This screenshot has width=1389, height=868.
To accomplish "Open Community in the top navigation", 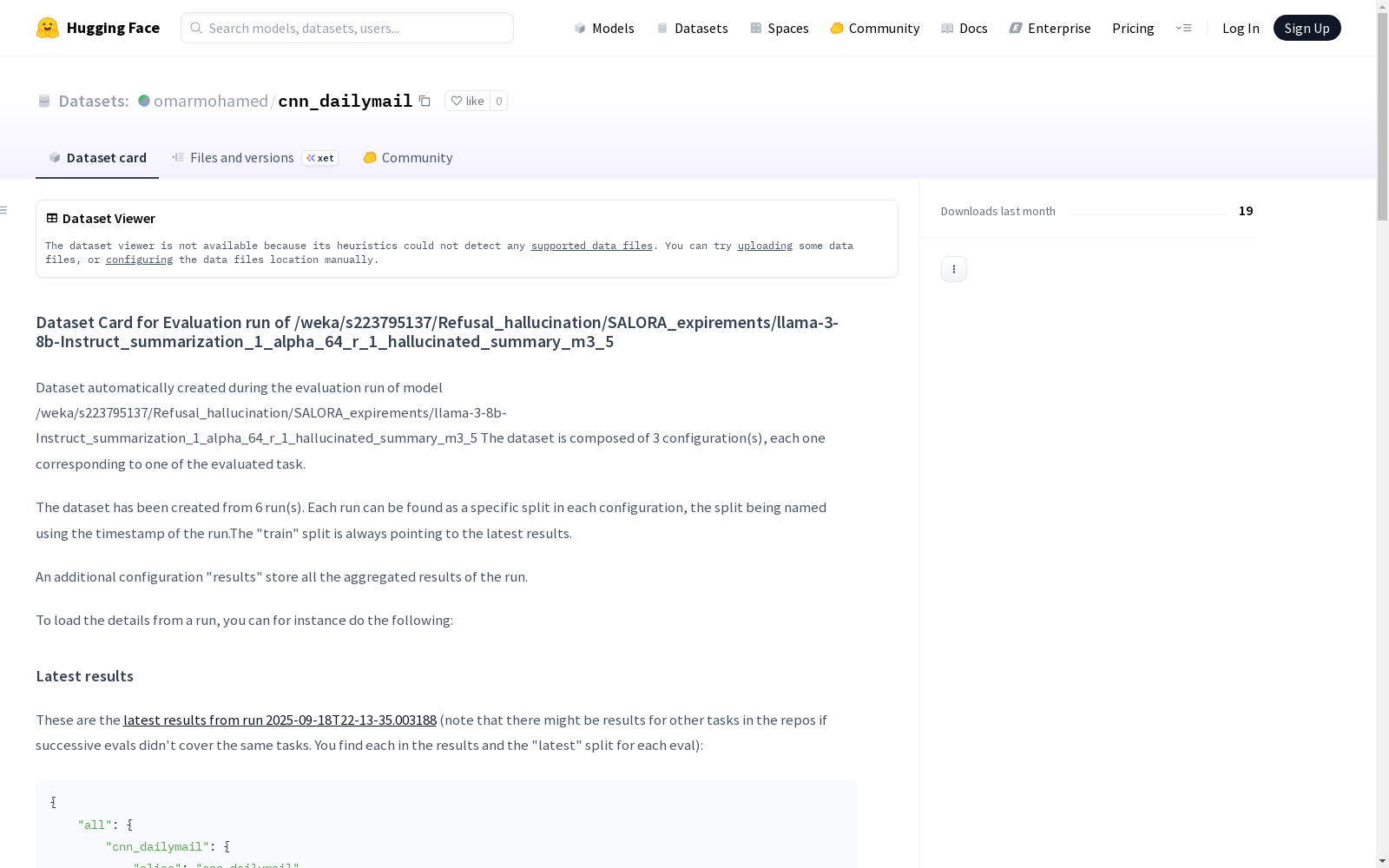I will (875, 28).
